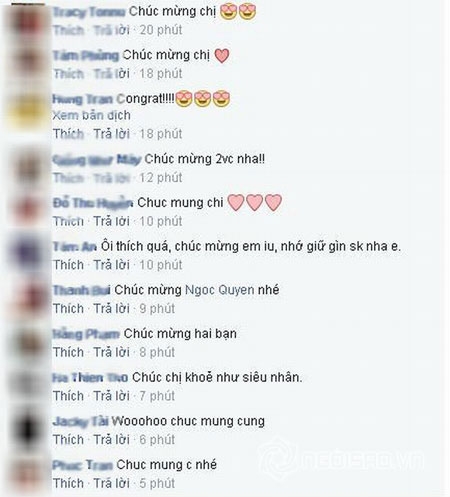Reply to 'Wooohoo chuc mung cung' comment
This screenshot has width=450, height=497.
[x=111, y=440]
